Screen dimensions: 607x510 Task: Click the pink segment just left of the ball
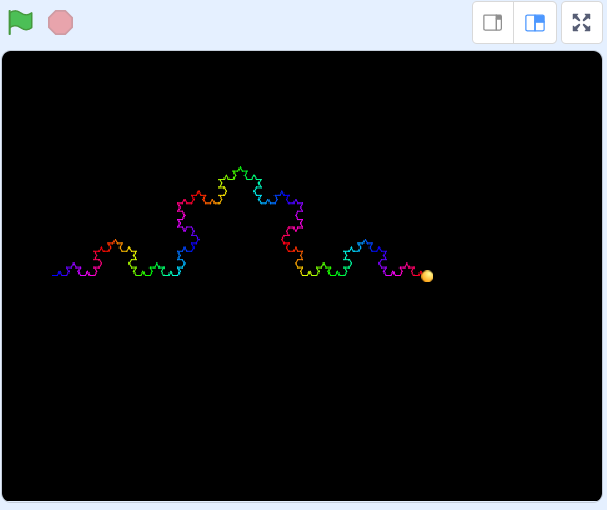click(x=406, y=266)
